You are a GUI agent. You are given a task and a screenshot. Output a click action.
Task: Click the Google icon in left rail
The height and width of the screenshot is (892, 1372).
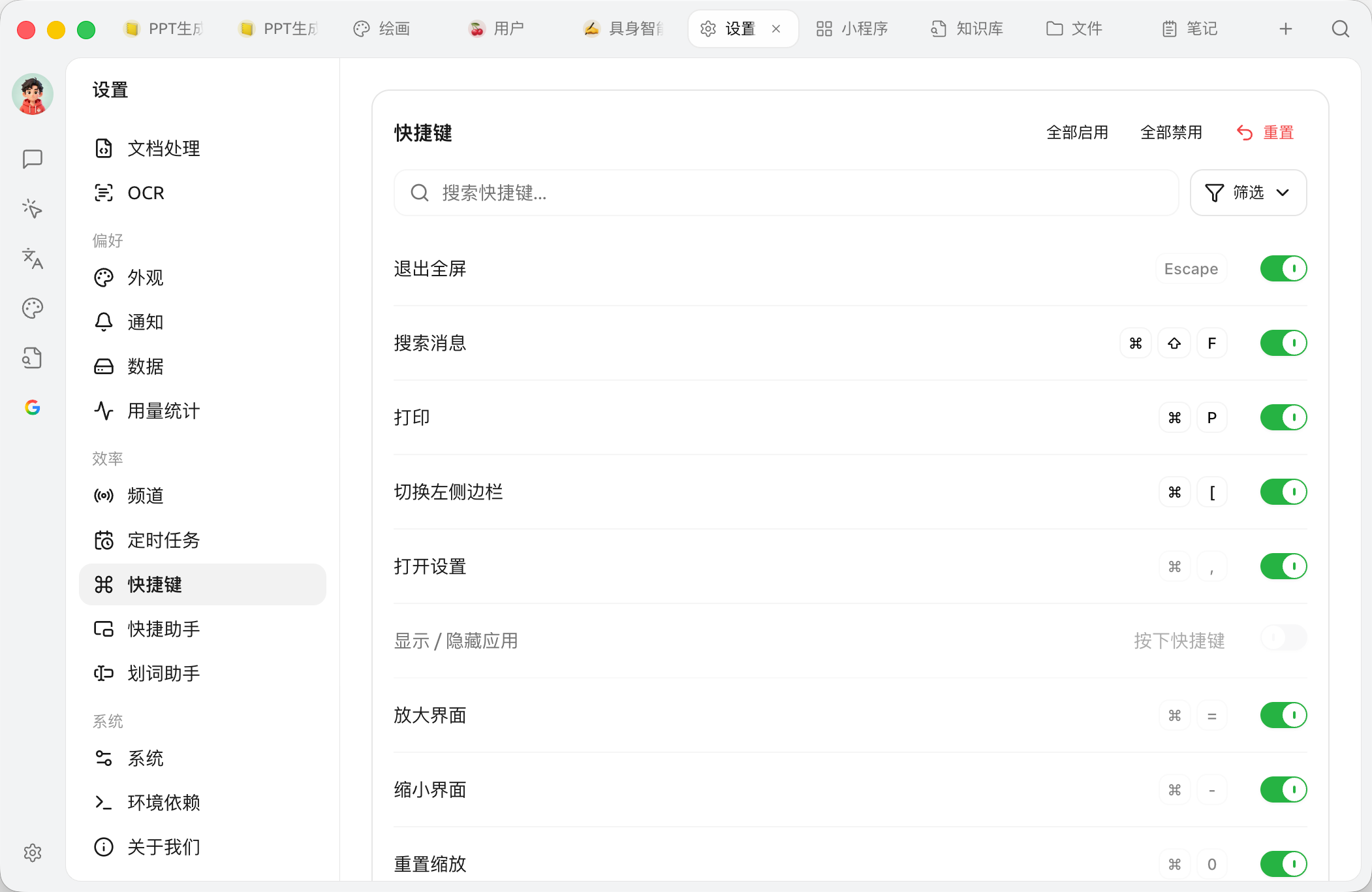click(x=33, y=407)
